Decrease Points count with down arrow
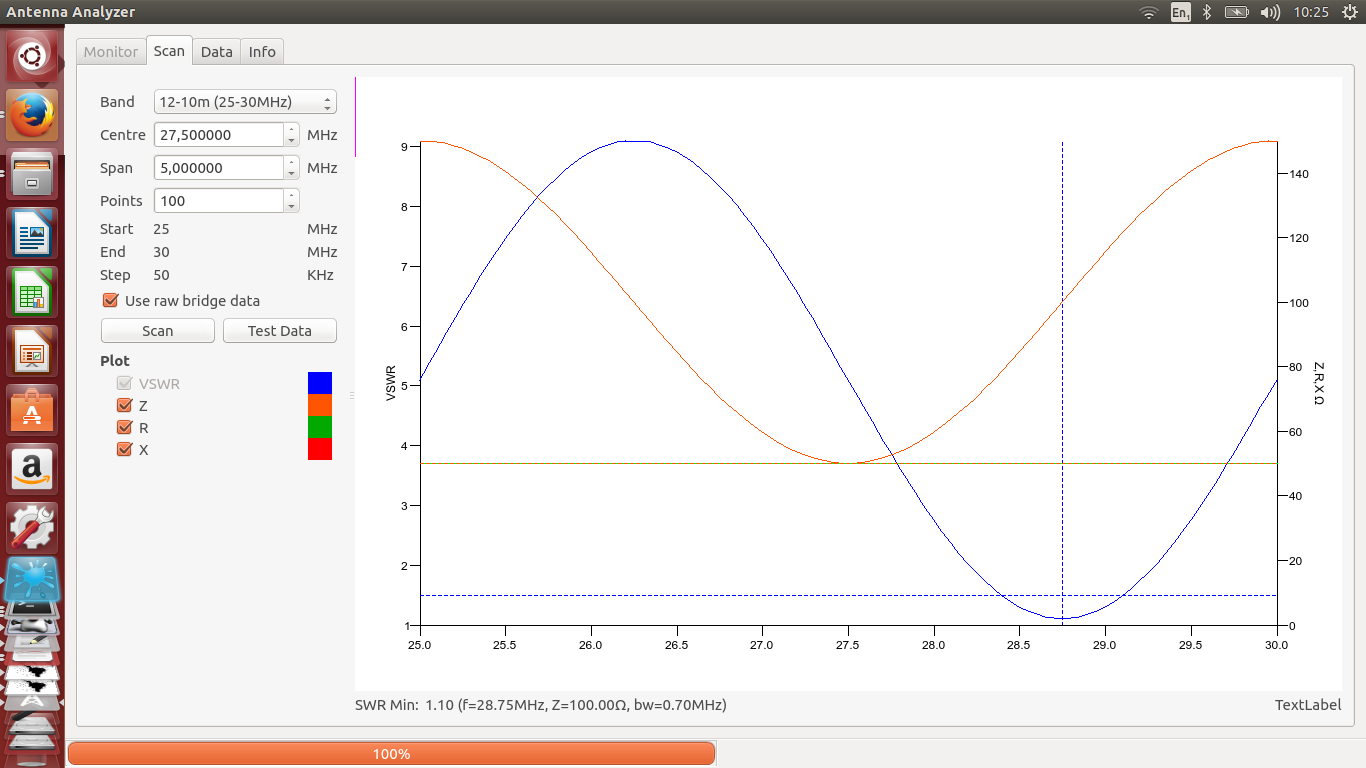Screen dimensions: 1366x768 pyautogui.click(x=291, y=206)
